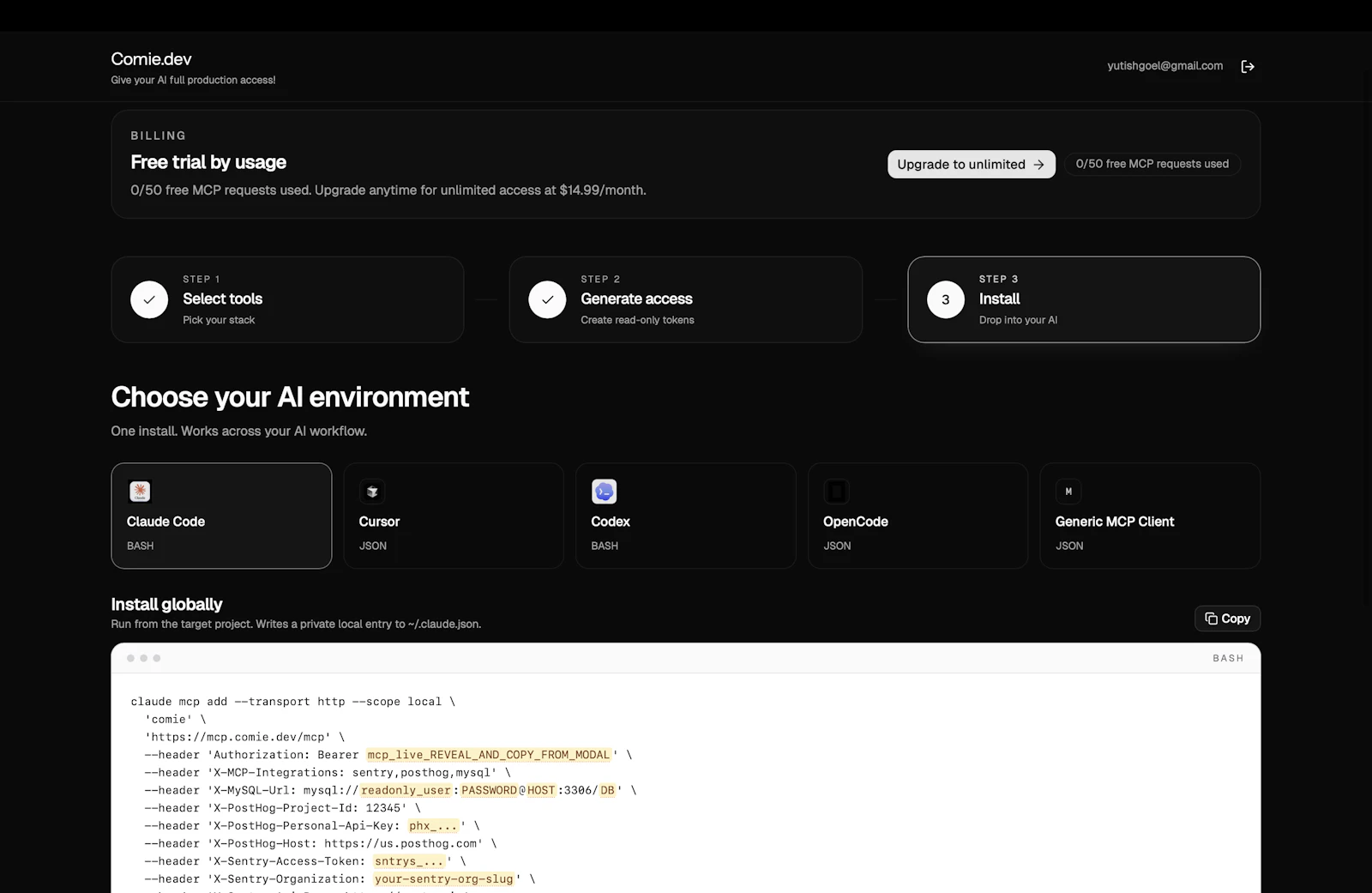Select the Generic MCP Client card

pyautogui.click(x=1150, y=516)
